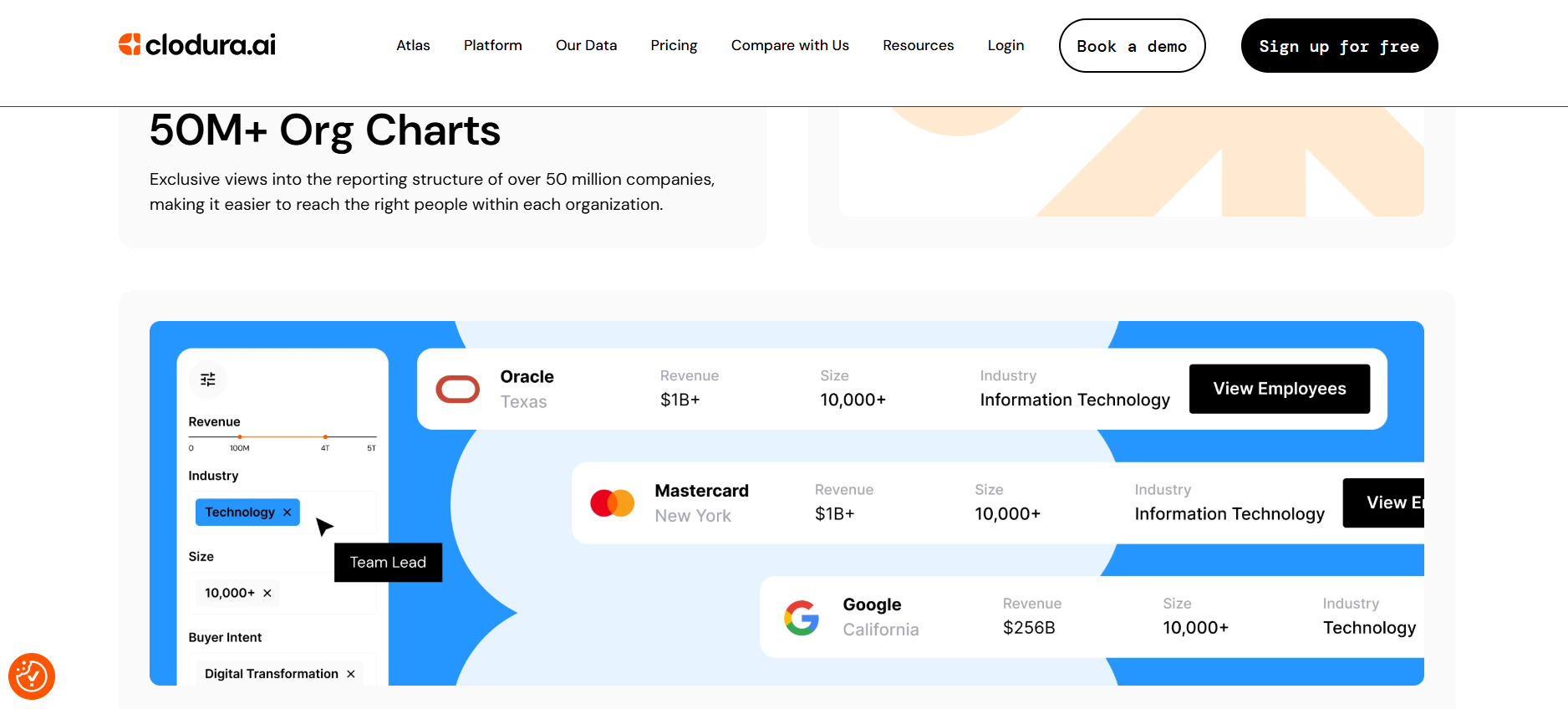Screen dimensions: 1568x709
Task: Click Oracle's Information Technology industry value
Action: coord(1075,400)
